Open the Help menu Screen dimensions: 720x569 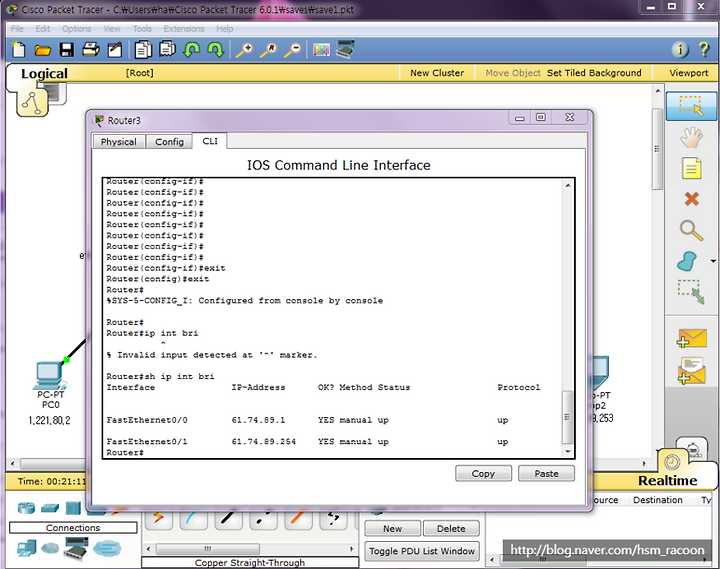[225, 28]
